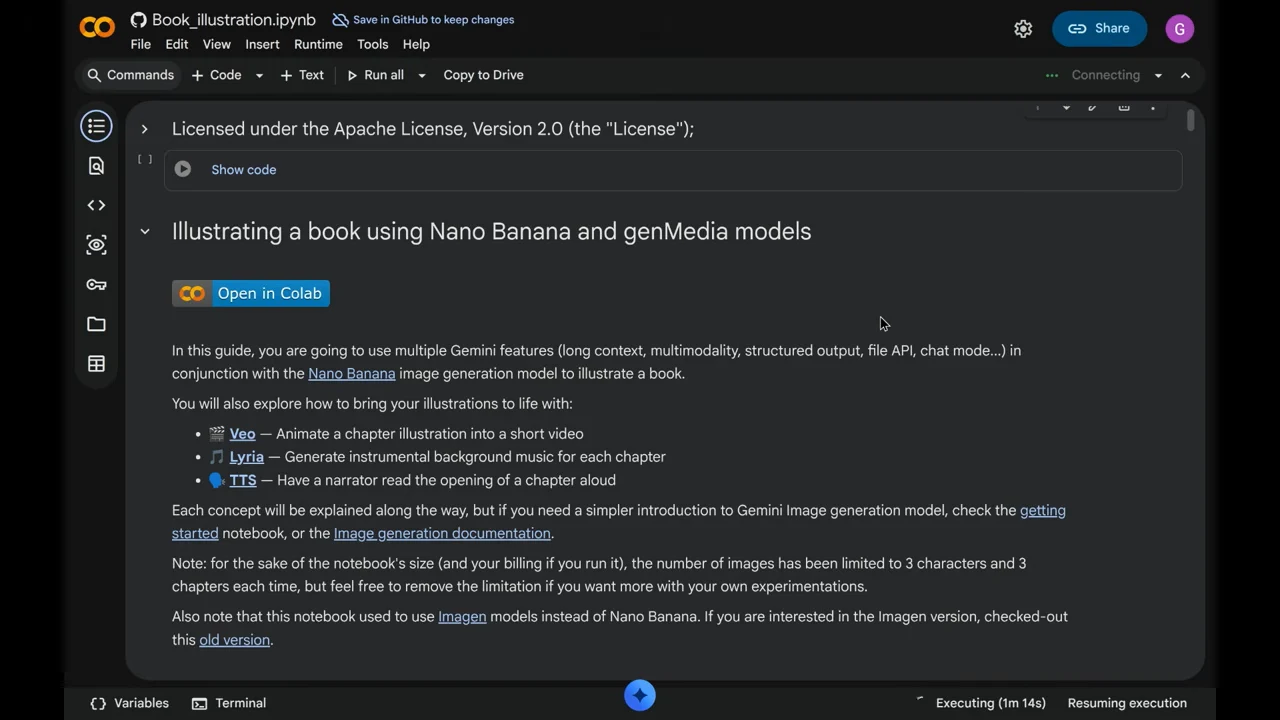Expand the Licensed under Apache License section
The height and width of the screenshot is (720, 1280).
coord(144,129)
